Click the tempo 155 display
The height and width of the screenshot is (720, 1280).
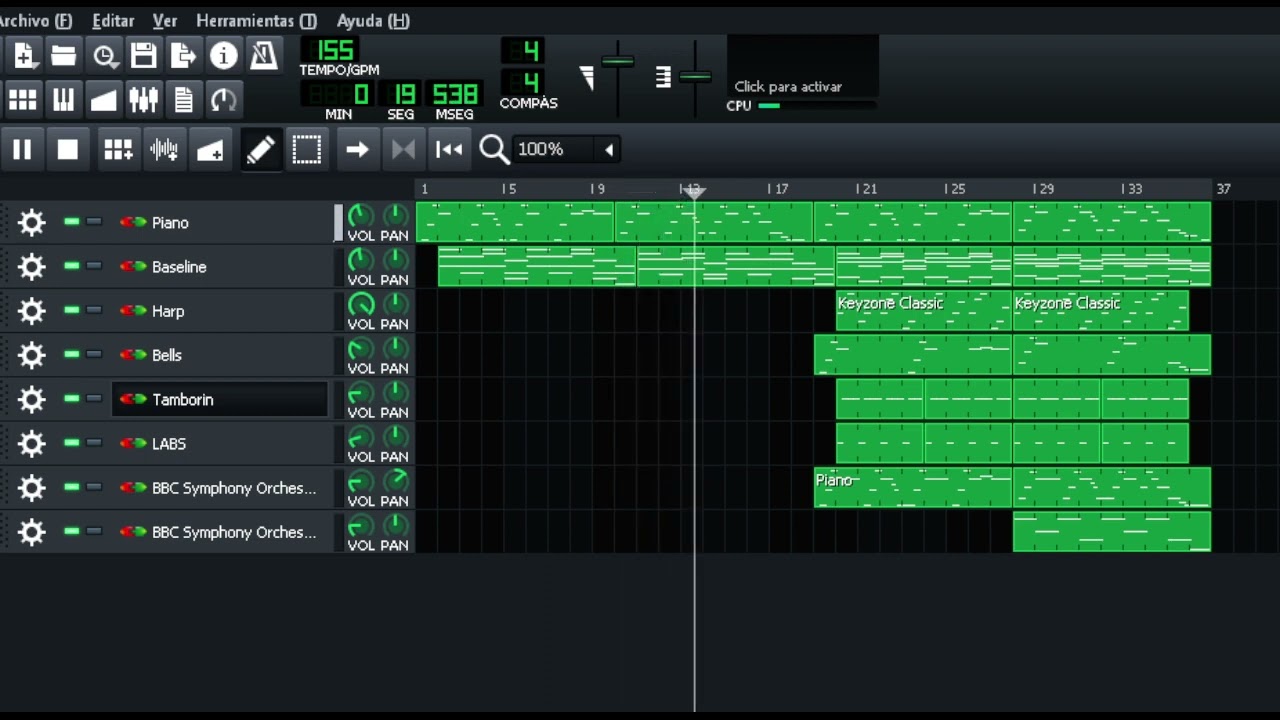pos(329,51)
